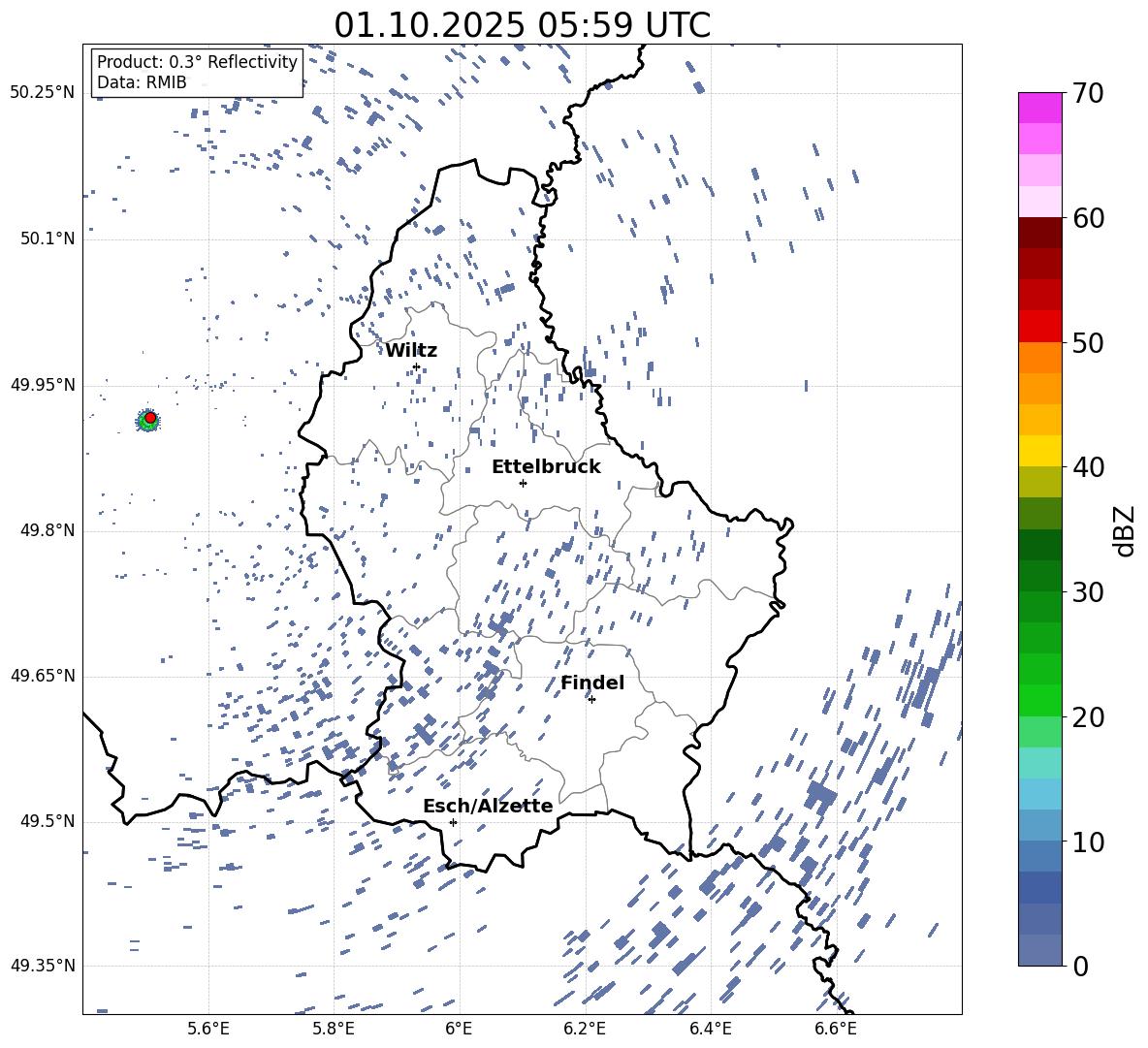Click the 49.35°N latitude label
The width and height of the screenshot is (1148, 1048).
43,966
